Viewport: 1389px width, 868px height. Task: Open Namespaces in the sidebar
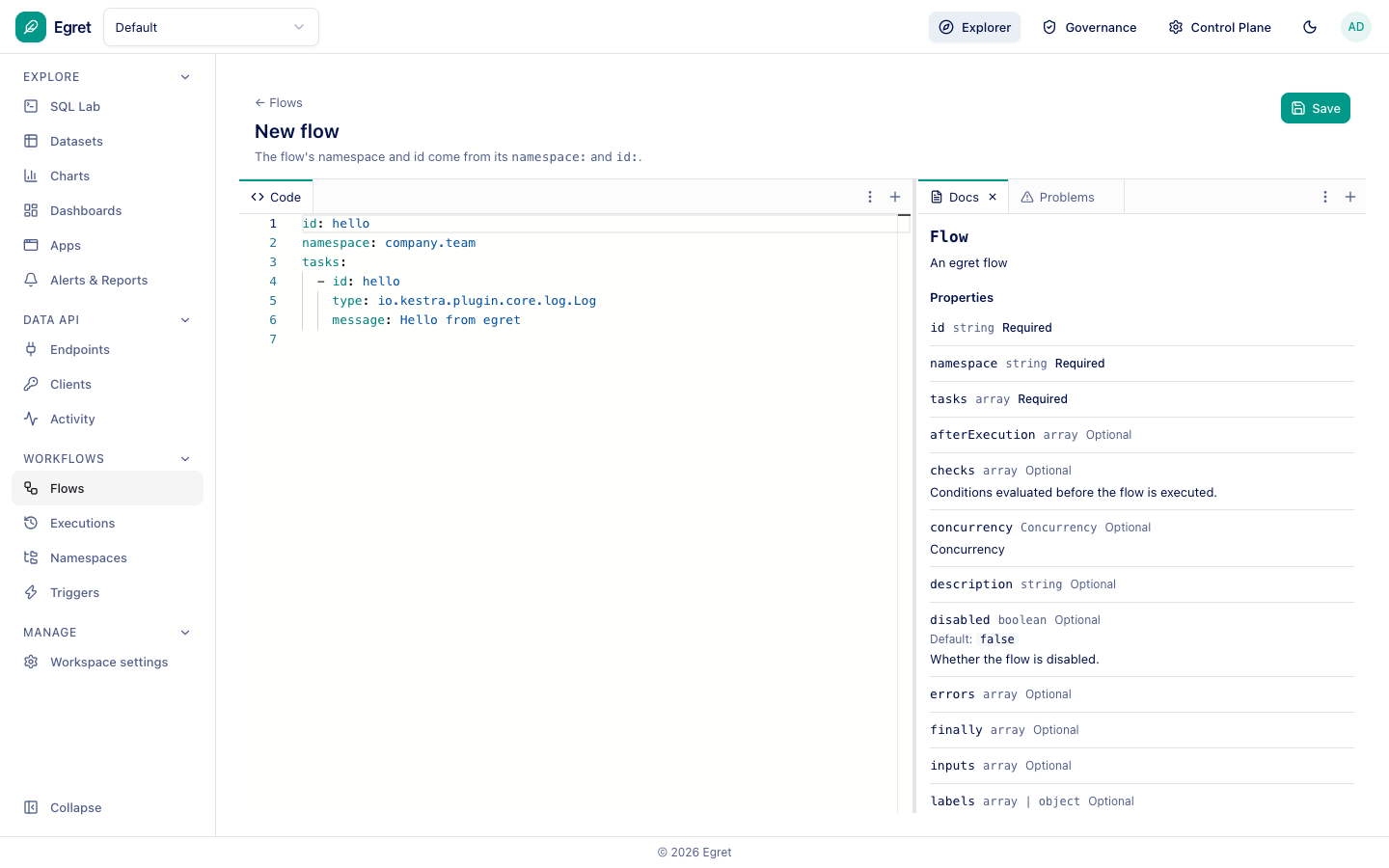click(107, 558)
